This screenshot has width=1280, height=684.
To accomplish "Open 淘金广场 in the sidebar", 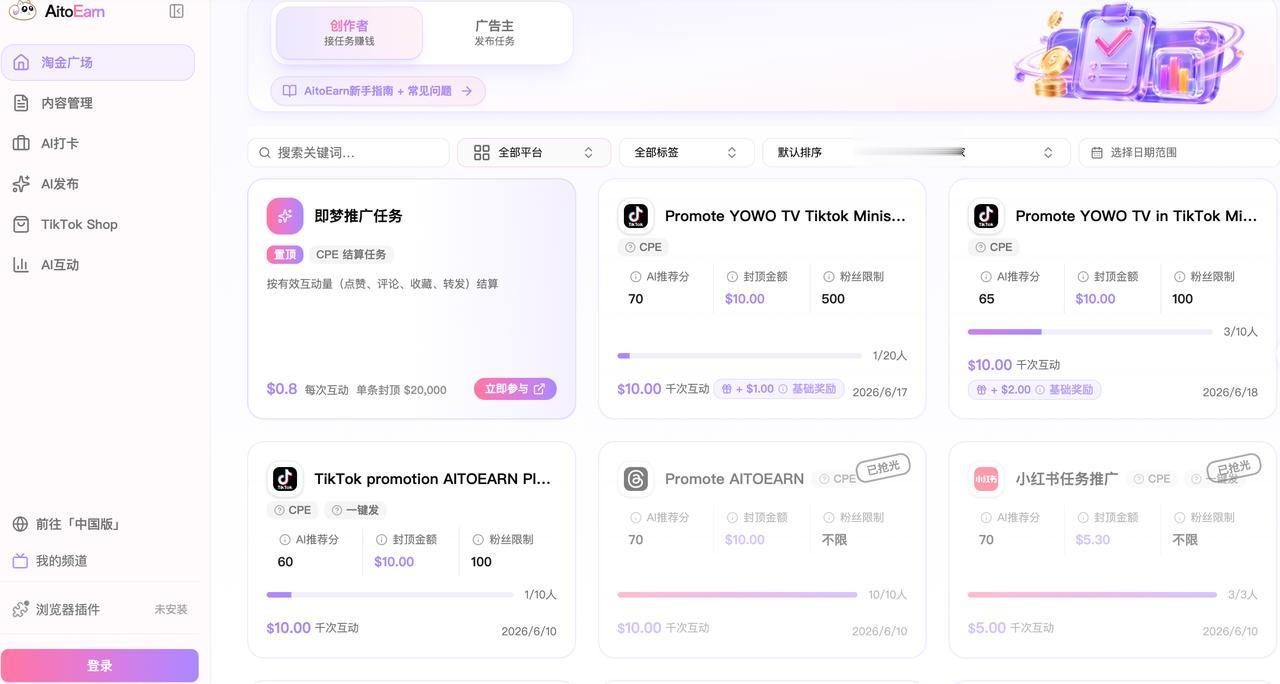I will [x=98, y=62].
